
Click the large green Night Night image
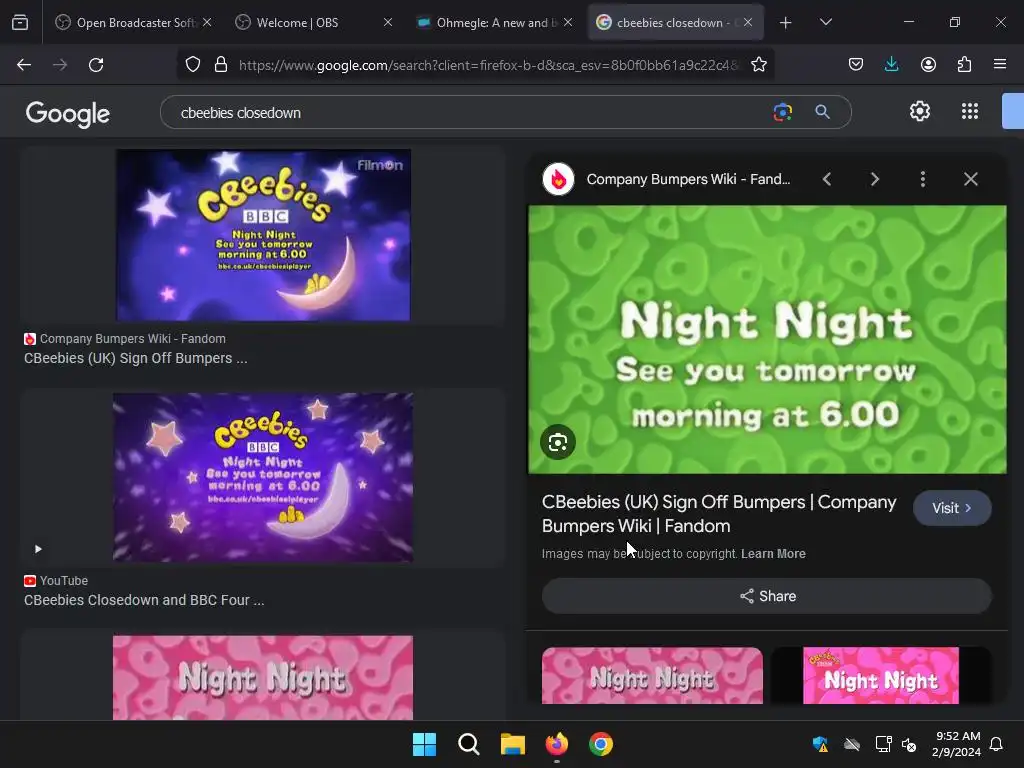tap(767, 340)
